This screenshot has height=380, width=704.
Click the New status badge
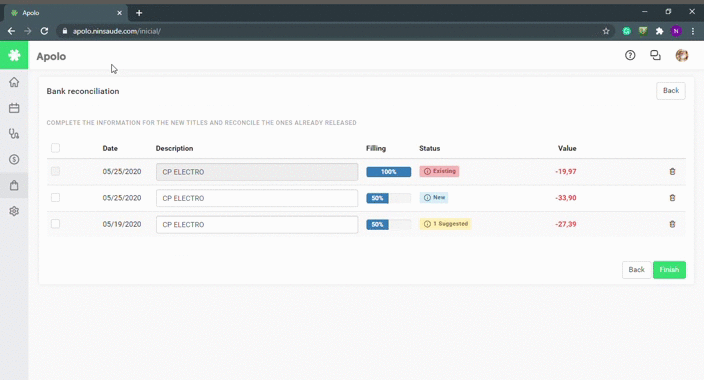click(434, 197)
